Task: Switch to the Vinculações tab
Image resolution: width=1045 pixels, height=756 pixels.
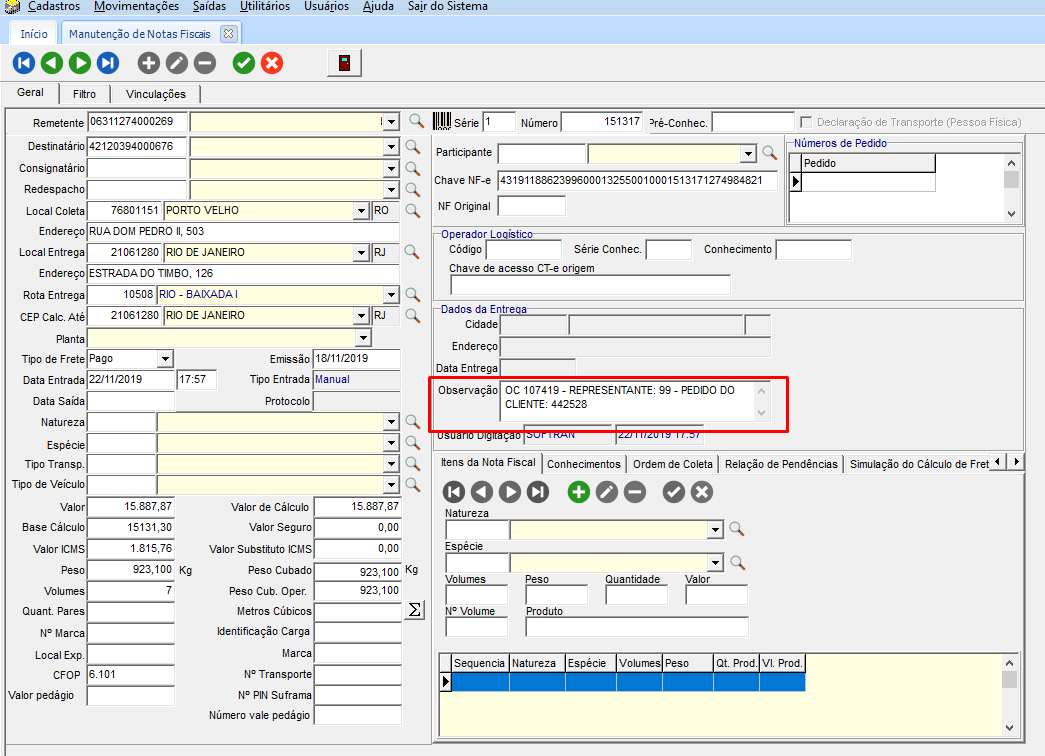Action: coord(155,94)
